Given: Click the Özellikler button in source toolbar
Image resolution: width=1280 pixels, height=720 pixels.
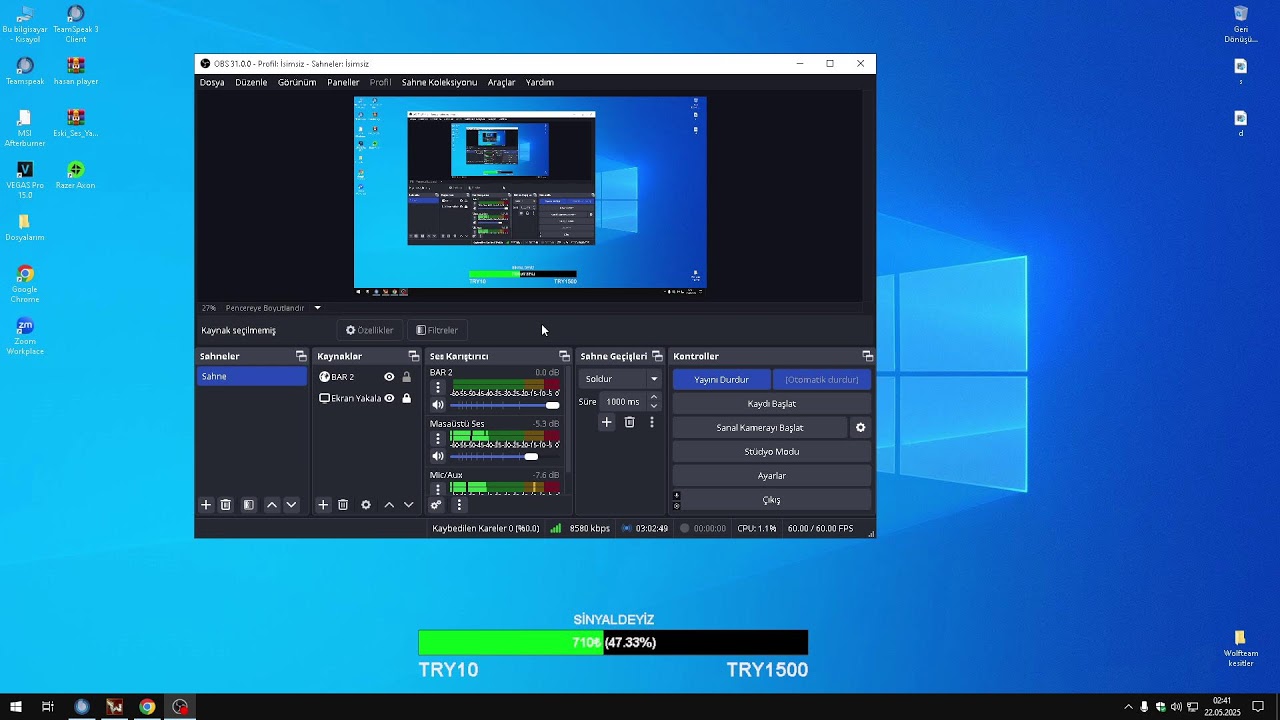Looking at the screenshot, I should (370, 330).
